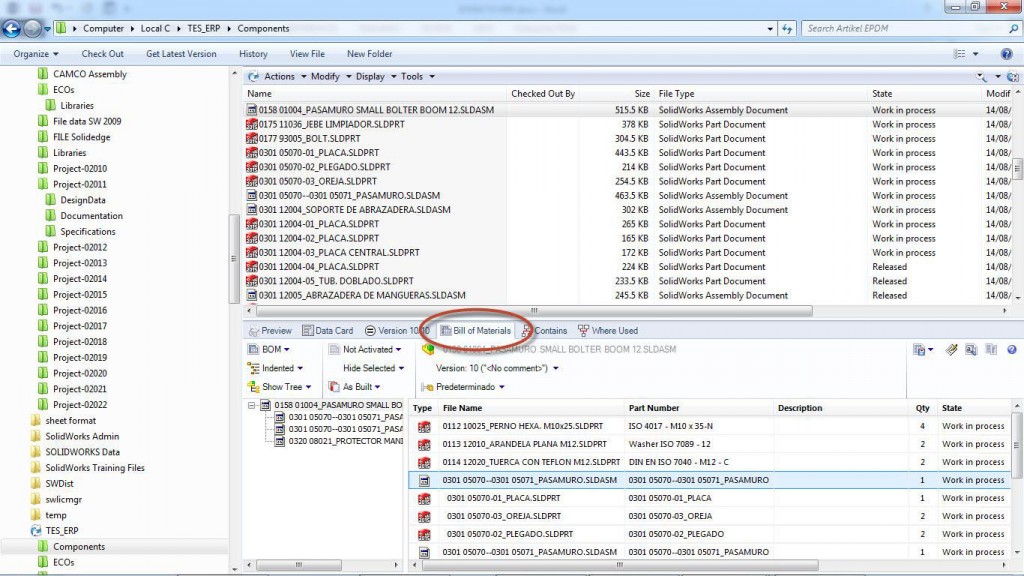Open BOM panel help icon
Screen dimensions: 1024x576
pos(1012,350)
